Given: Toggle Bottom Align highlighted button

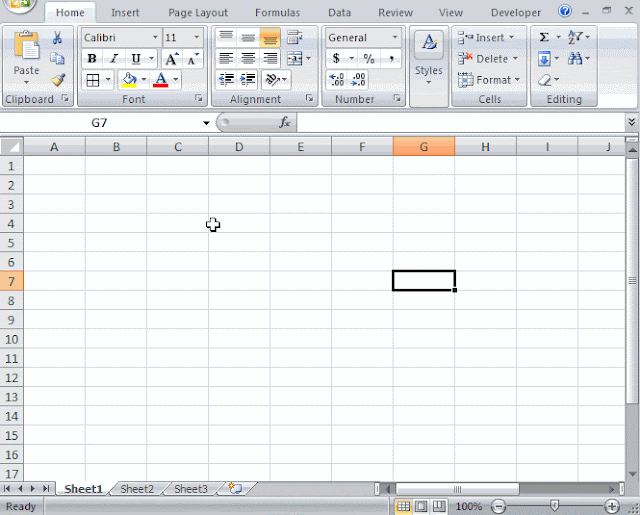Looking at the screenshot, I should click(270, 38).
